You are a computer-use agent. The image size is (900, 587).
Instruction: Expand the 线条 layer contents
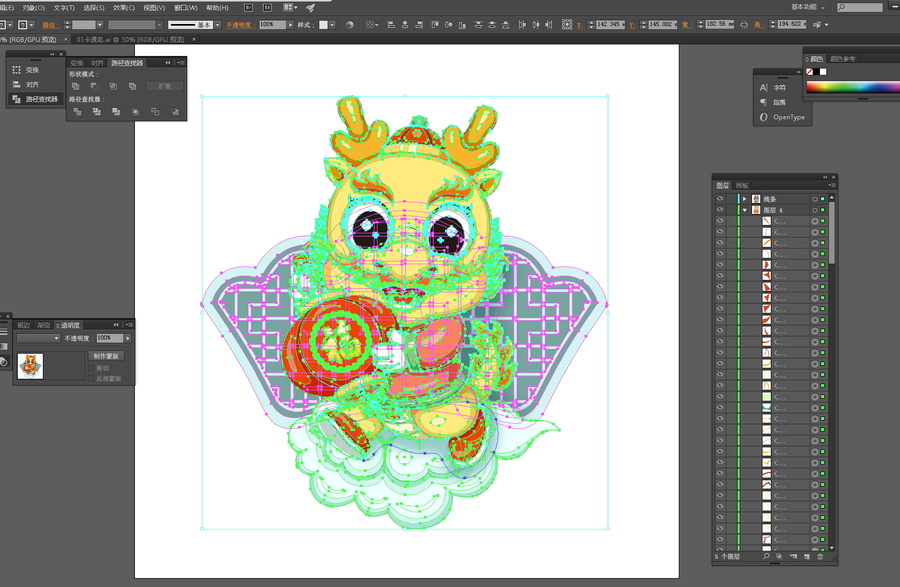pos(744,199)
